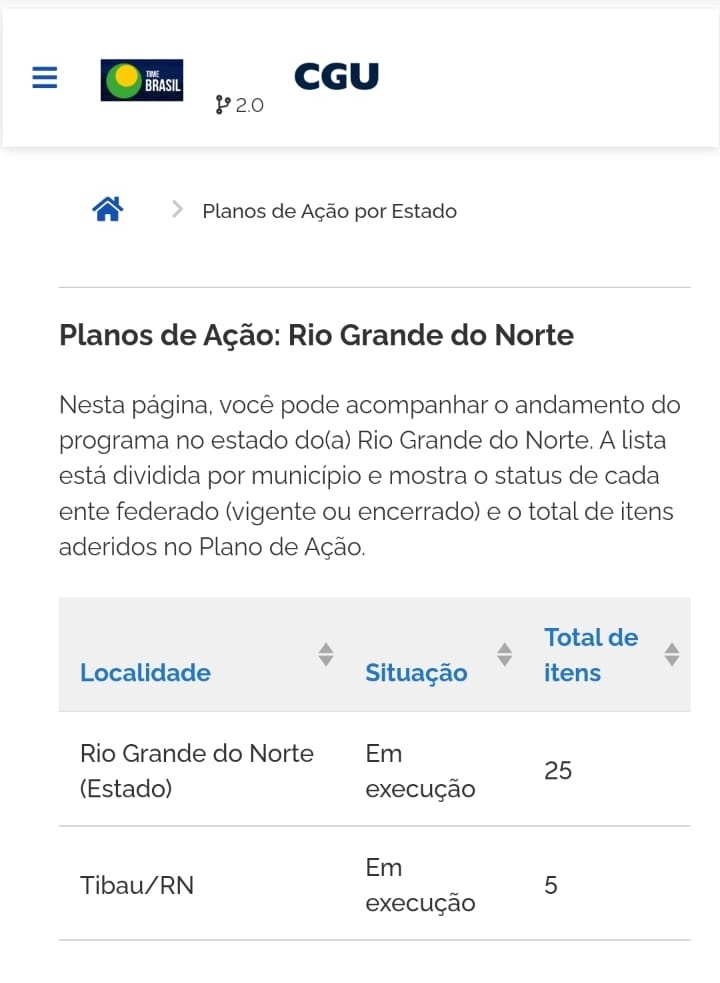Click the Planos de Ação page heading

316,334
